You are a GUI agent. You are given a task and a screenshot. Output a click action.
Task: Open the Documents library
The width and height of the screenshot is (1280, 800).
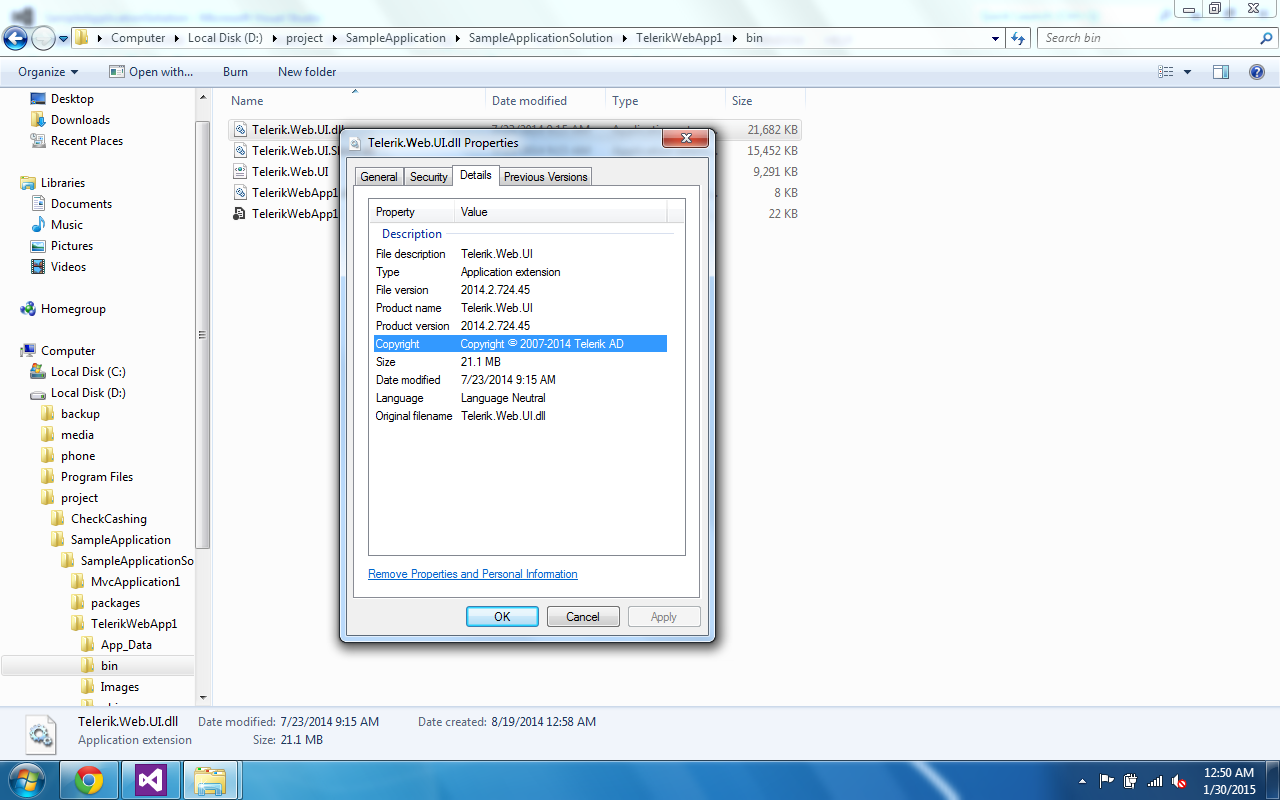[81, 204]
